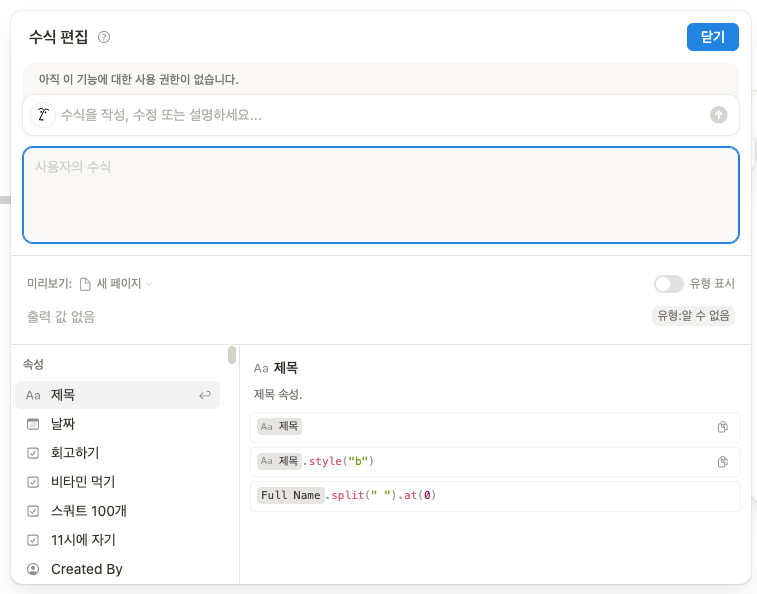Click the AI formula assistant icon

coord(43,115)
